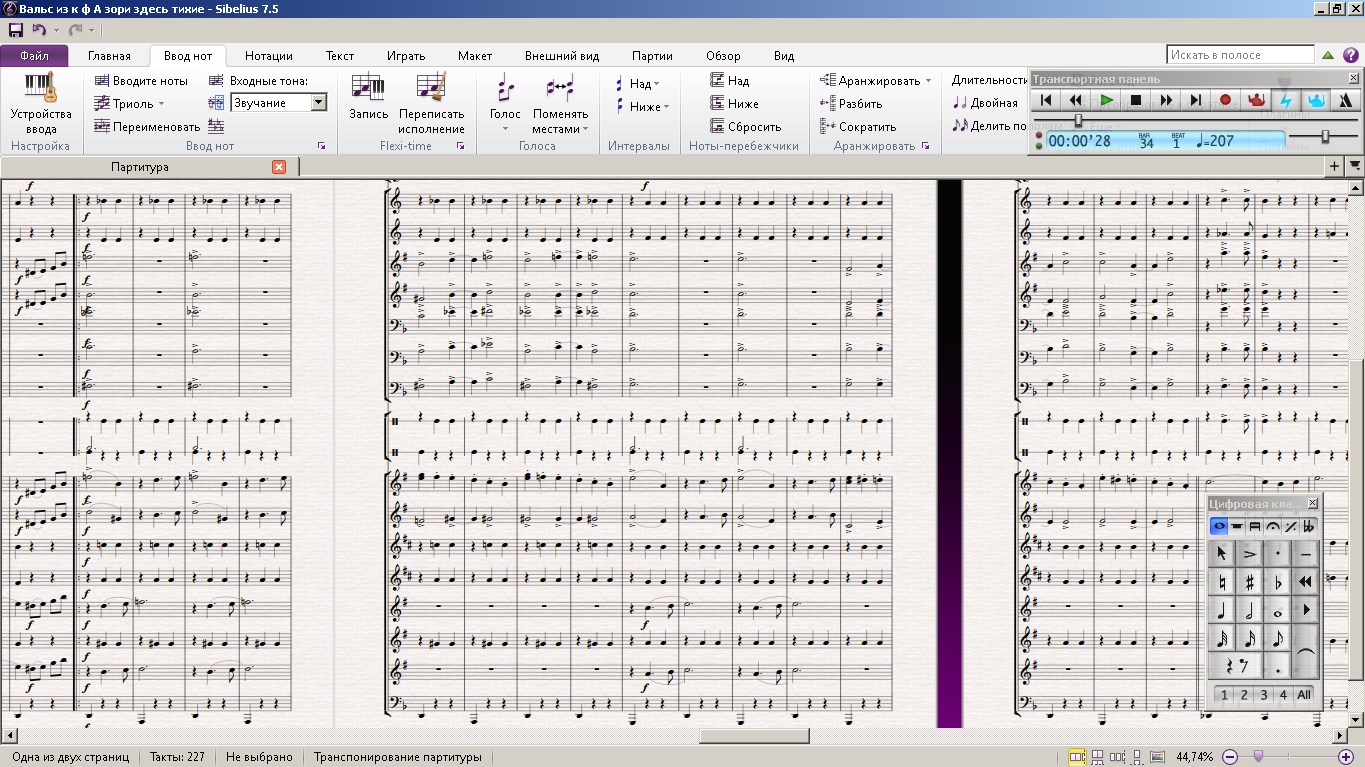Click the Renotate Performance (Переписать исполнение) icon
Screen dimensions: 1365x767
click(x=431, y=88)
